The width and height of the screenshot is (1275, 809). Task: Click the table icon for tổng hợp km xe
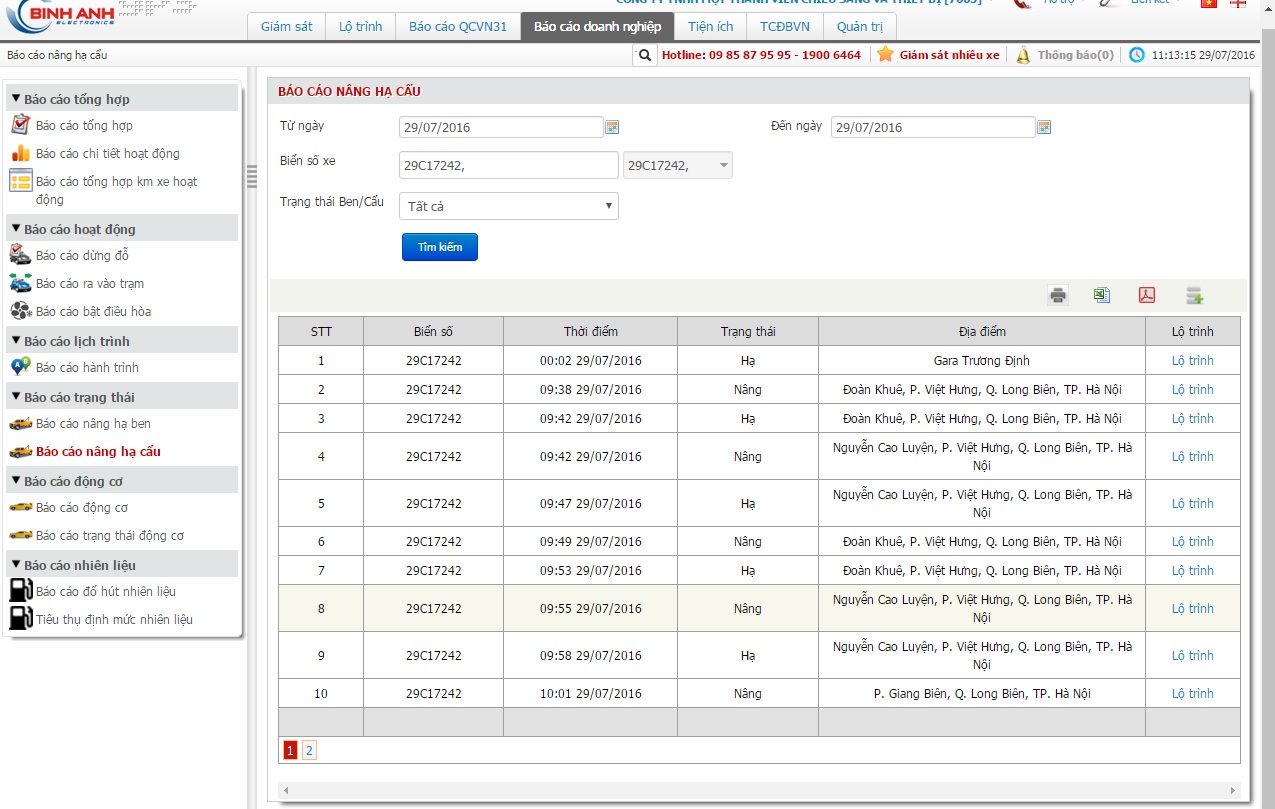coord(20,181)
